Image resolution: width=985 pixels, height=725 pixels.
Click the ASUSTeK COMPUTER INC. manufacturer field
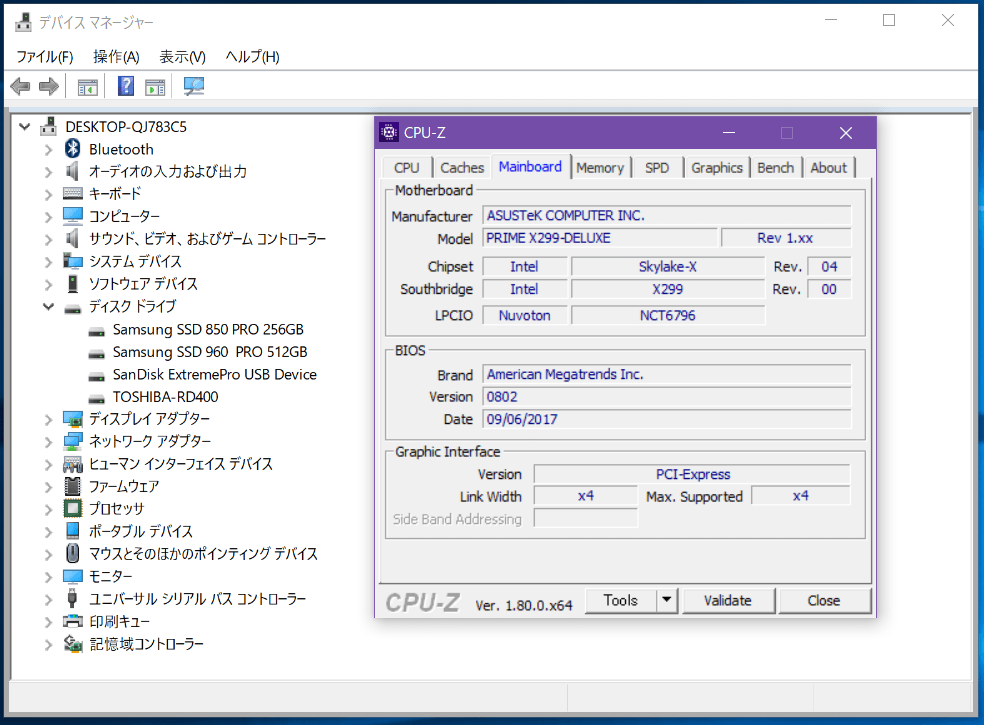pyautogui.click(x=667, y=215)
